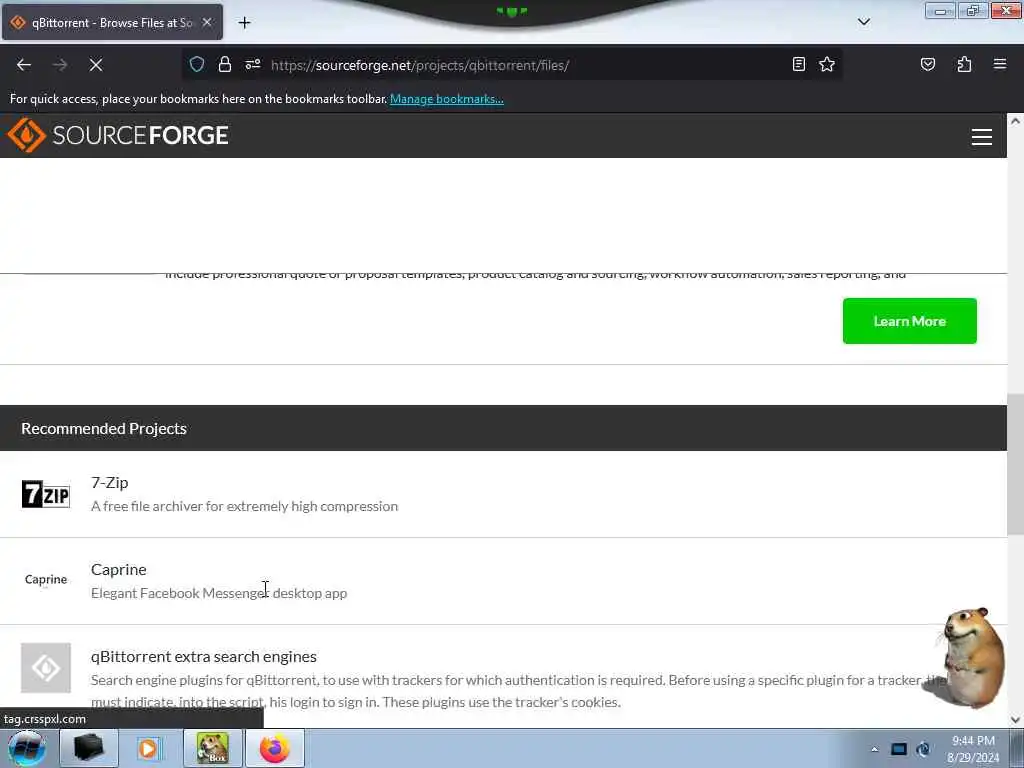Image resolution: width=1024 pixels, height=768 pixels.
Task: Open the hamster Box taskbar app
Action: click(x=213, y=748)
